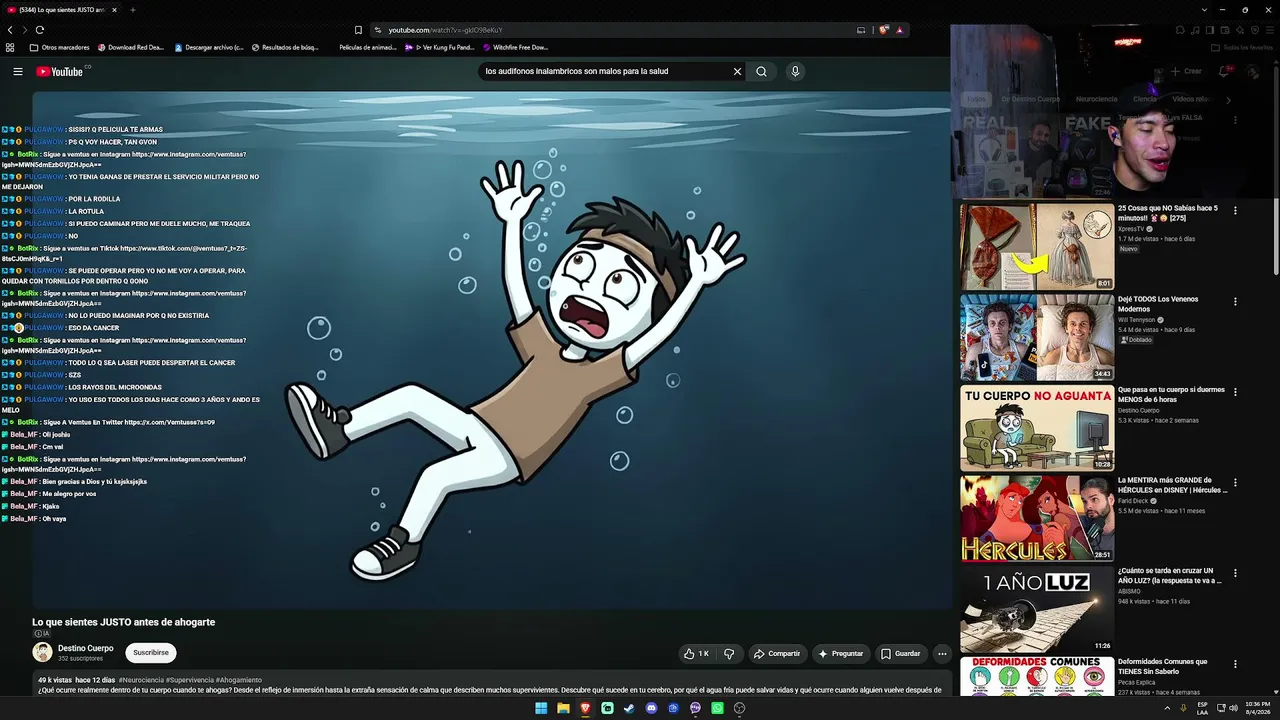
Task: Open Destino Cuerpo channel avatar
Action: [42, 652]
